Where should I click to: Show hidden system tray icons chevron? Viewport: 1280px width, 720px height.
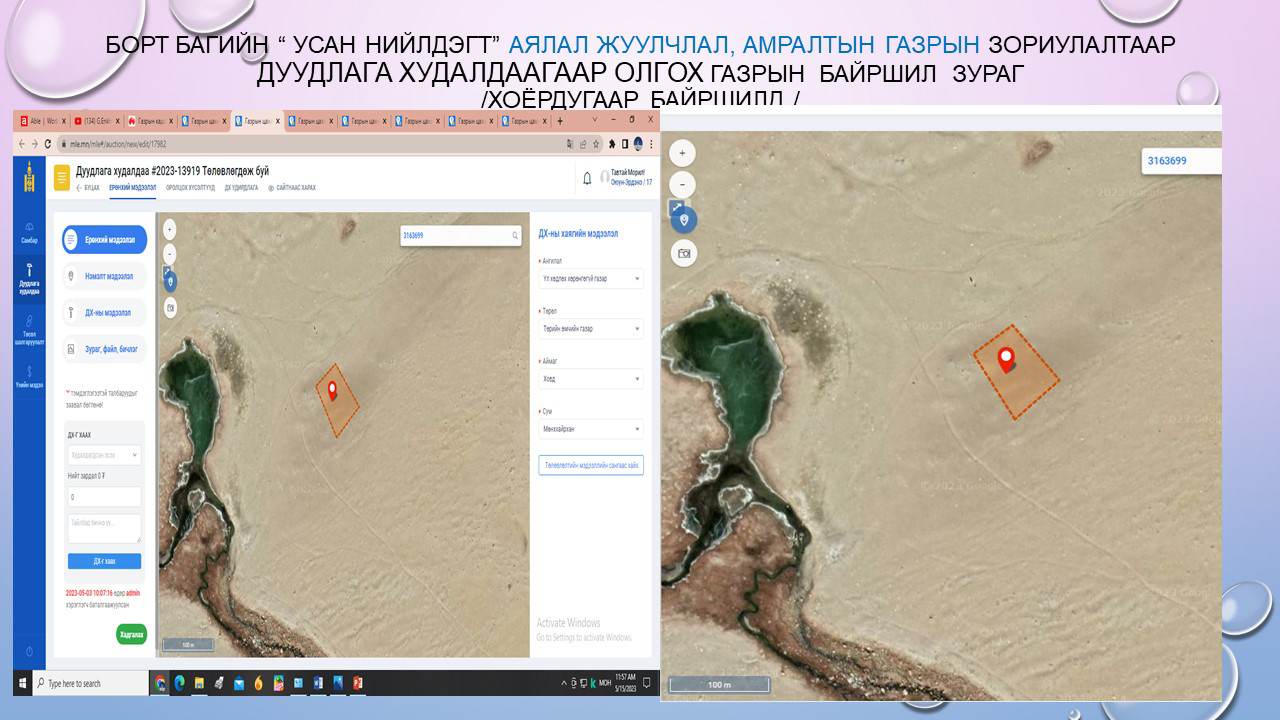[x=563, y=683]
